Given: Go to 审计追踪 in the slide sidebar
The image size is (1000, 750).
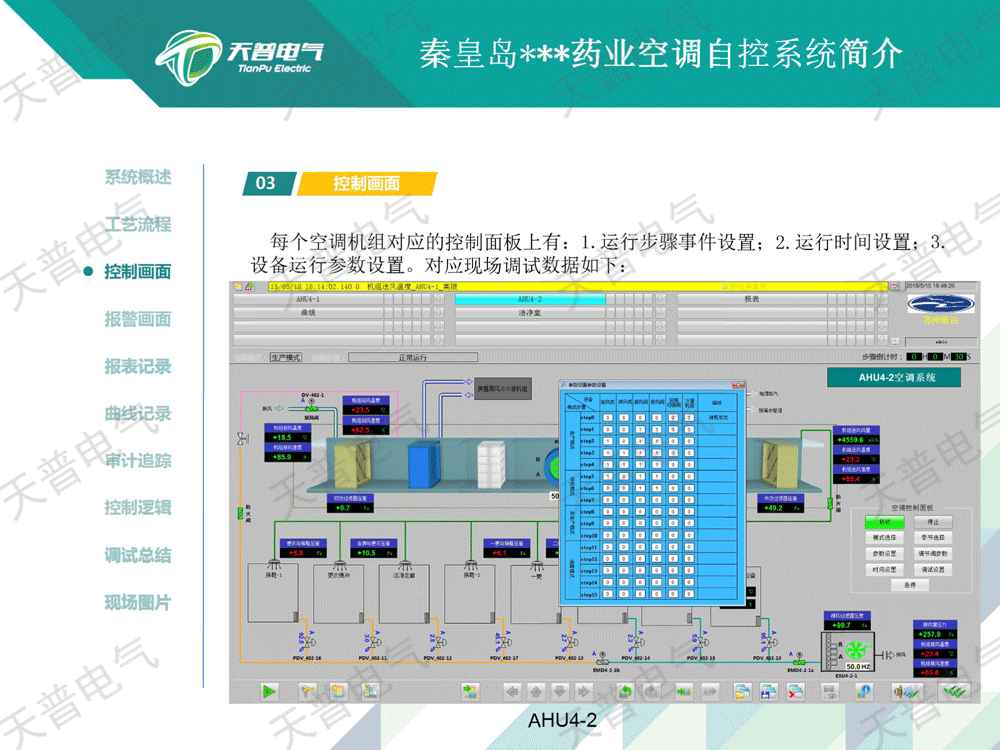Looking at the screenshot, I should coord(138,460).
